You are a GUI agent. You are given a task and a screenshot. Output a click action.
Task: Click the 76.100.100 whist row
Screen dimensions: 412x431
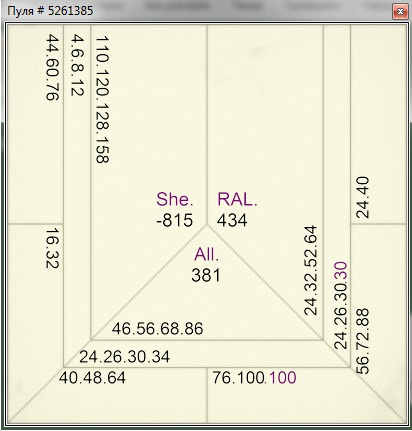click(255, 378)
